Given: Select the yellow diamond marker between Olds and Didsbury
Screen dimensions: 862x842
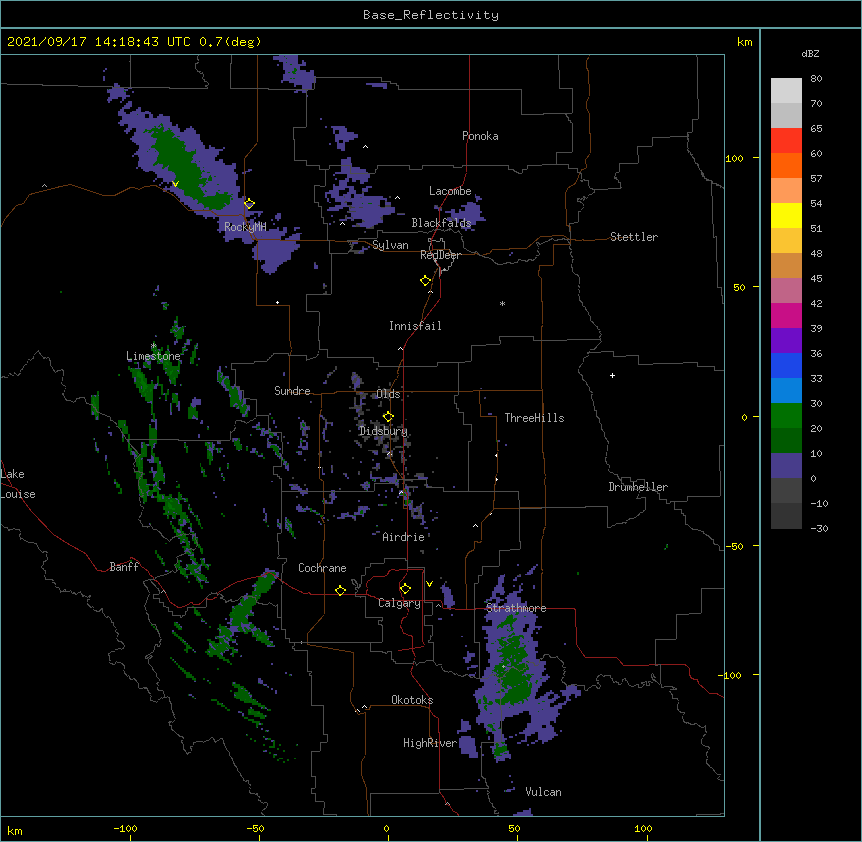Looking at the screenshot, I should click(x=388, y=416).
